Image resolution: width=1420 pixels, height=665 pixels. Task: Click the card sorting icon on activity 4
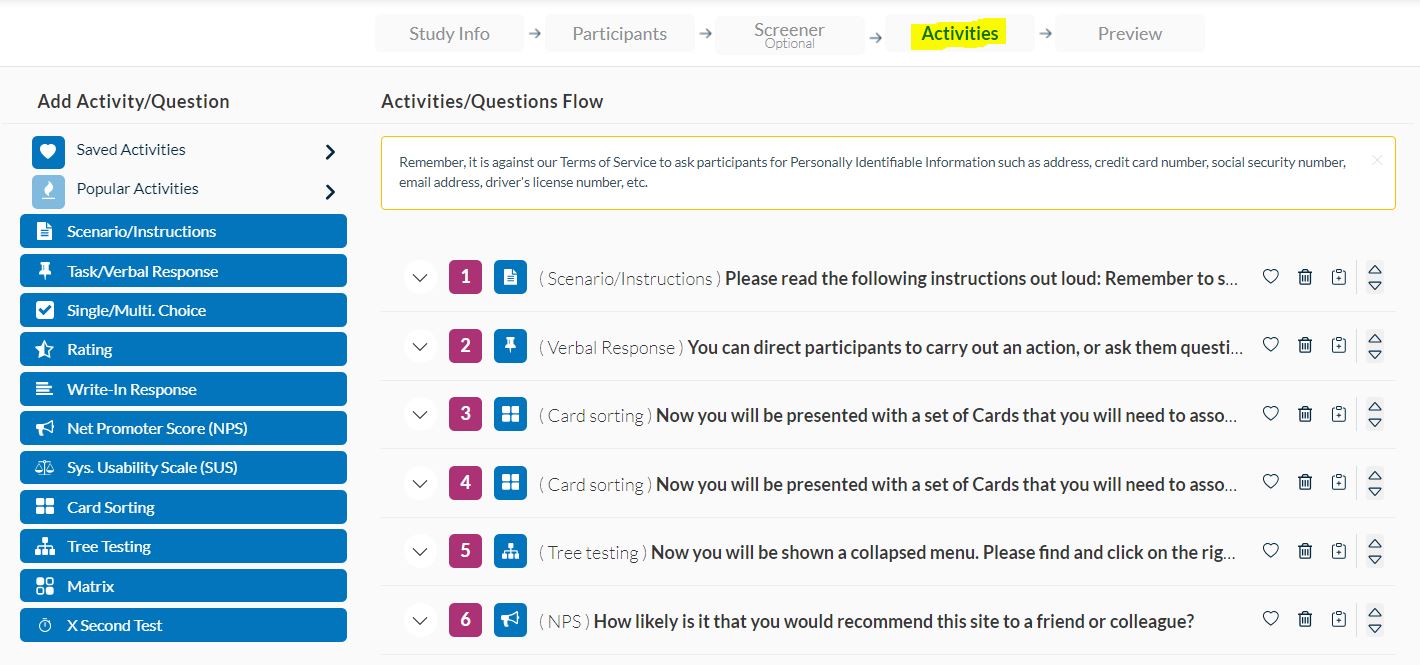pos(510,483)
